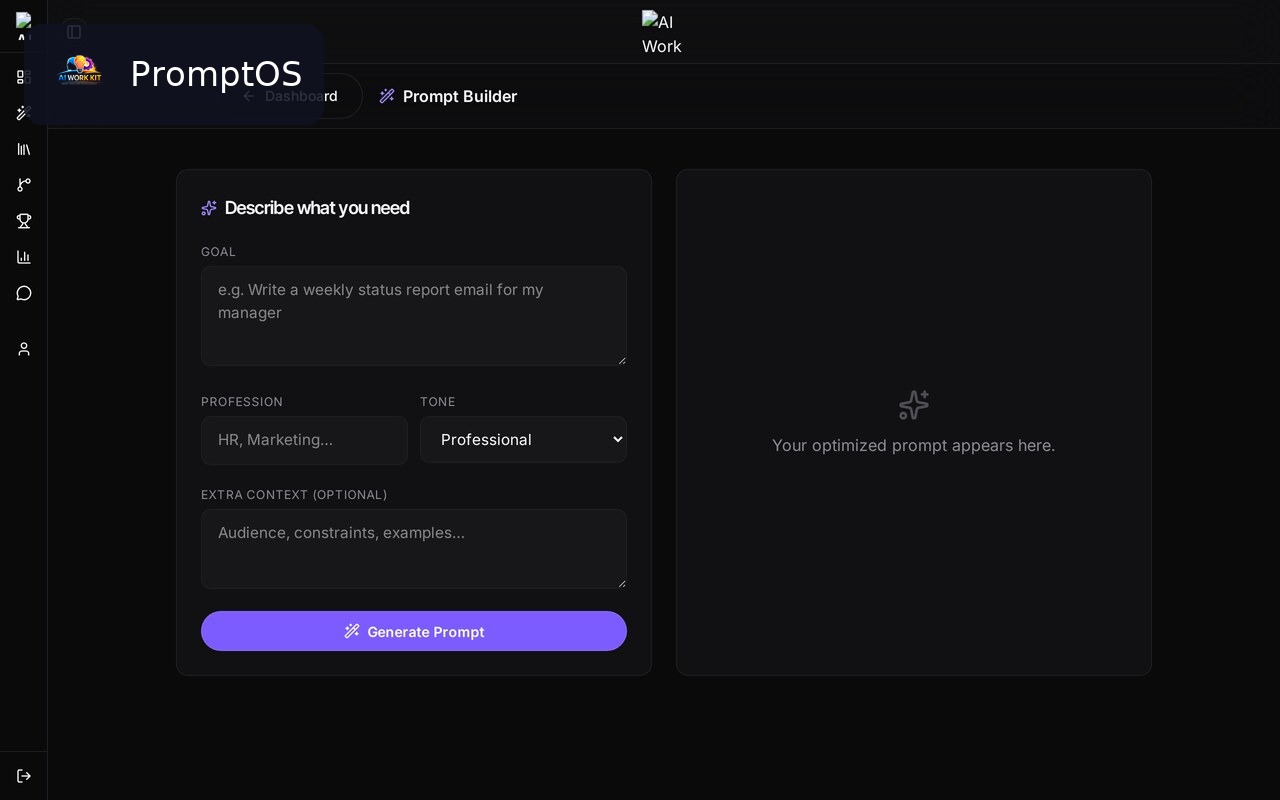Open the bar chart analytics sidebar icon
1280x800 pixels.
[23, 257]
